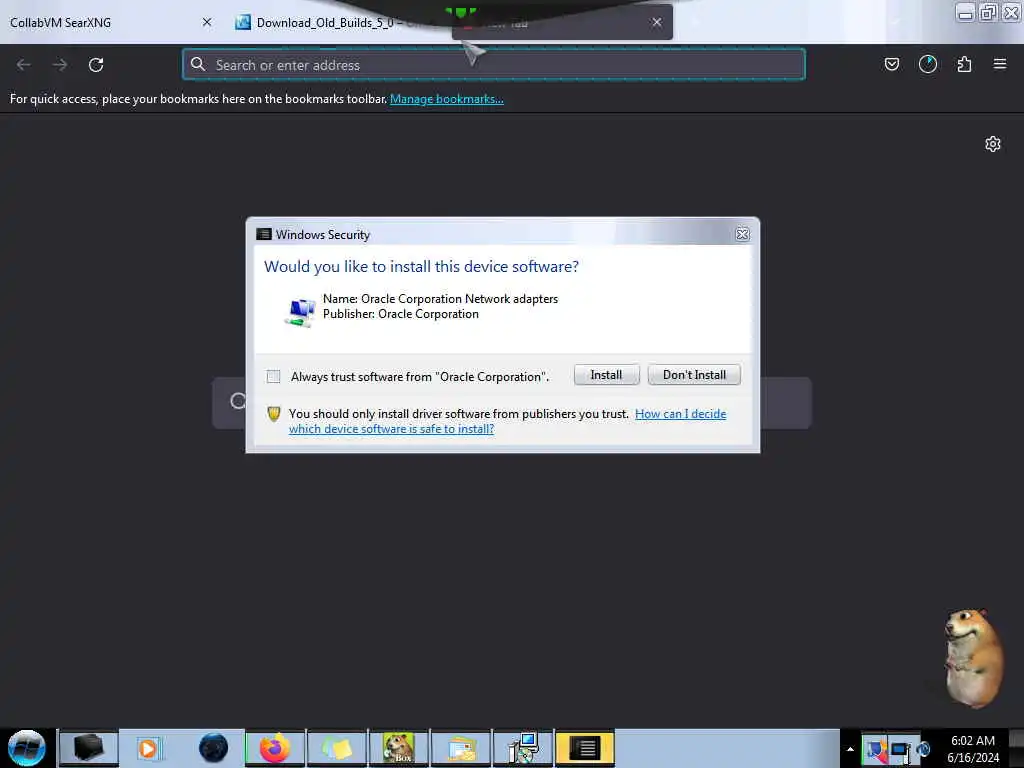Open the Firefox account profile icon

click(x=928, y=64)
